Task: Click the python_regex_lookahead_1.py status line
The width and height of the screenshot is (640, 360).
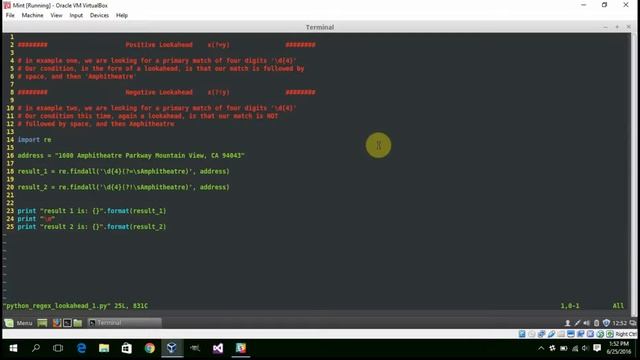Action: 76,306
